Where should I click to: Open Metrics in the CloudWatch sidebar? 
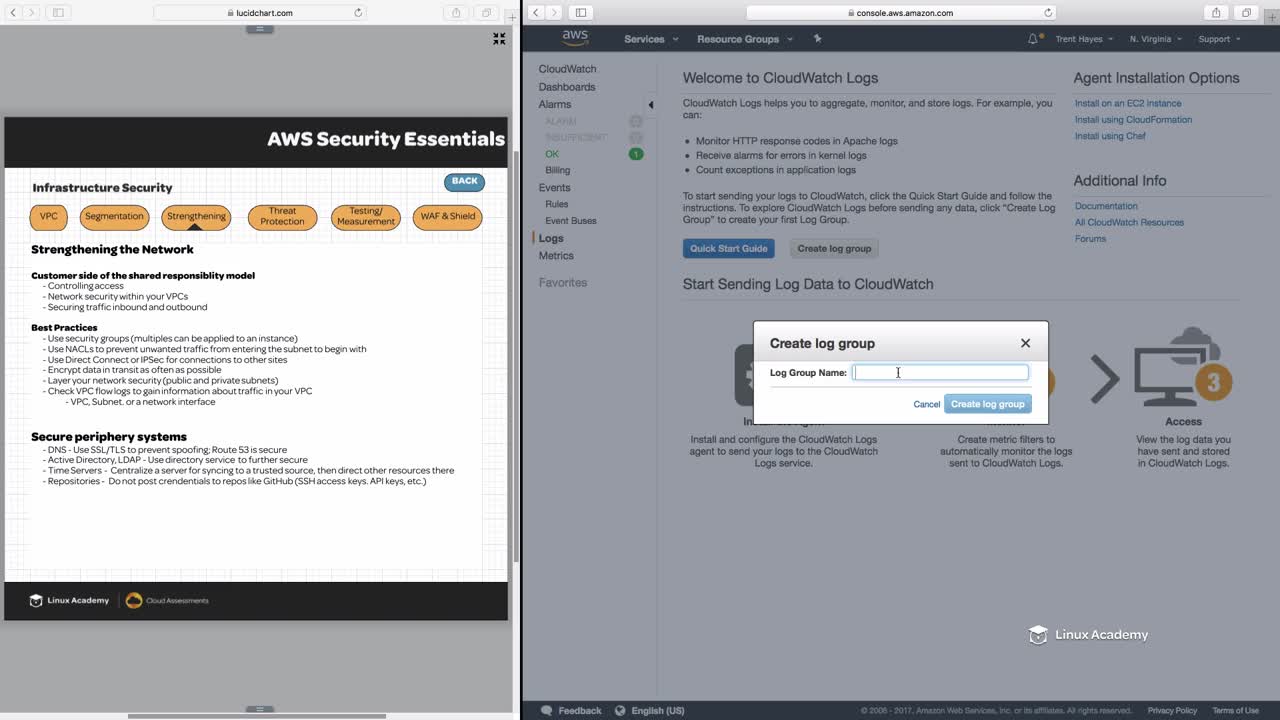pyautogui.click(x=556, y=256)
